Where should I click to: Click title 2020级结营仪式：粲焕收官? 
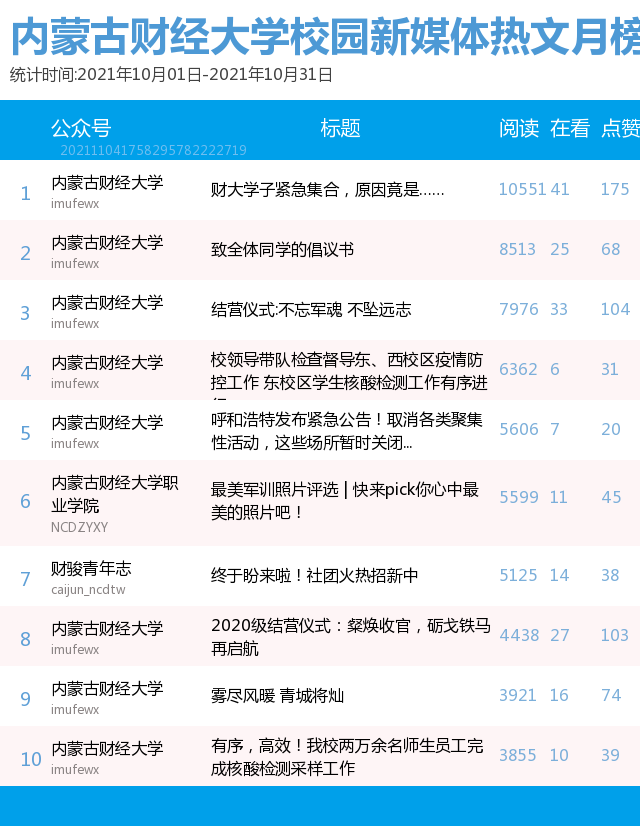(351, 636)
